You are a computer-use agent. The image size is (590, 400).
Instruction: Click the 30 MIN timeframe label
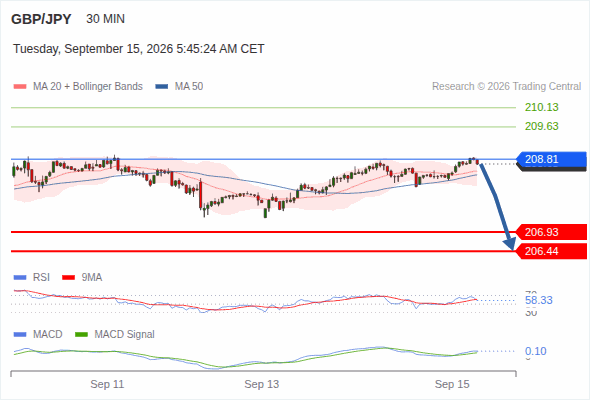(105, 19)
